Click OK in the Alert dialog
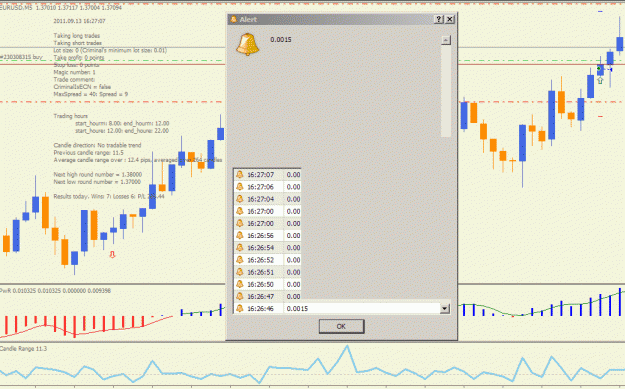Screen dimensions: 625x389 (x=341, y=326)
